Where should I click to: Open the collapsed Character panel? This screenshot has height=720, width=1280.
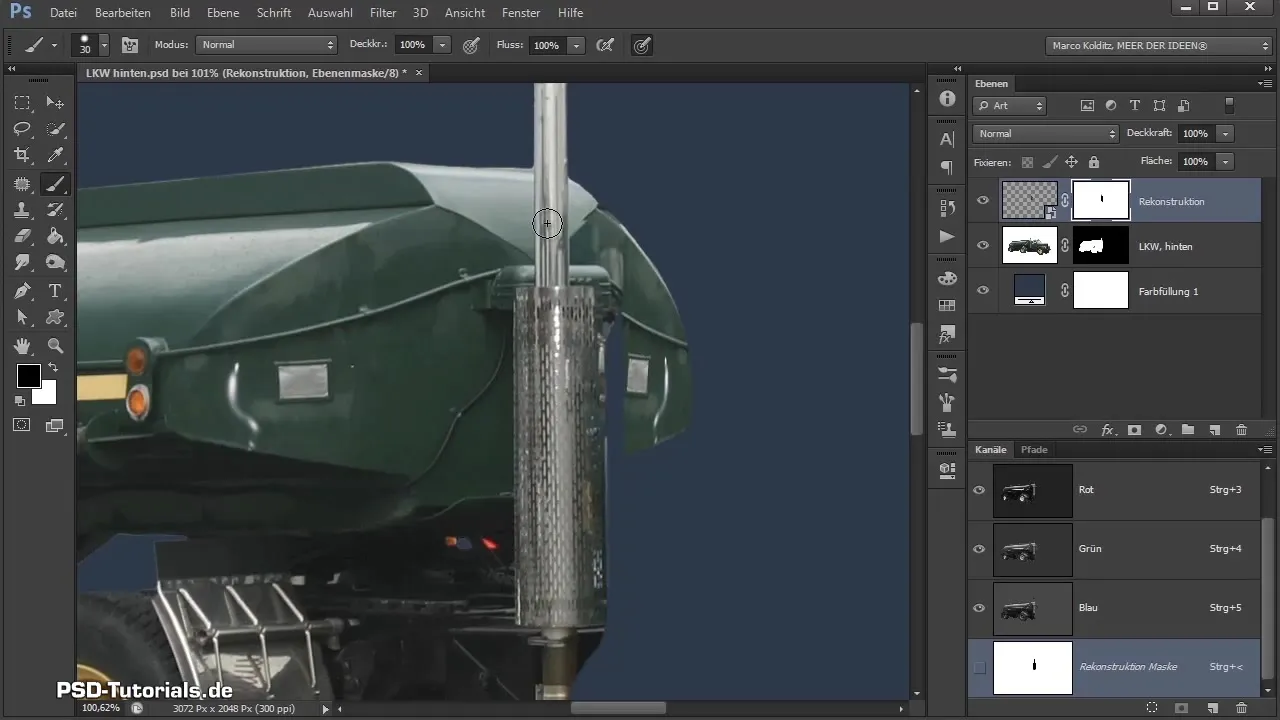[947, 140]
